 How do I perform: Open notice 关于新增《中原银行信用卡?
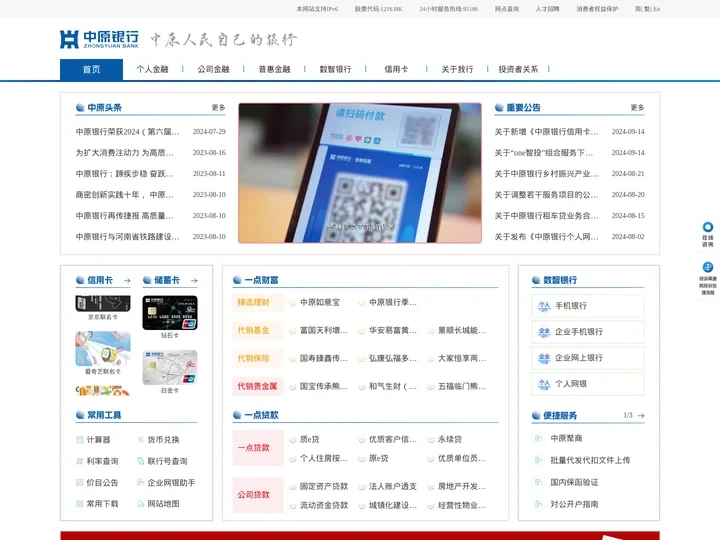point(546,132)
